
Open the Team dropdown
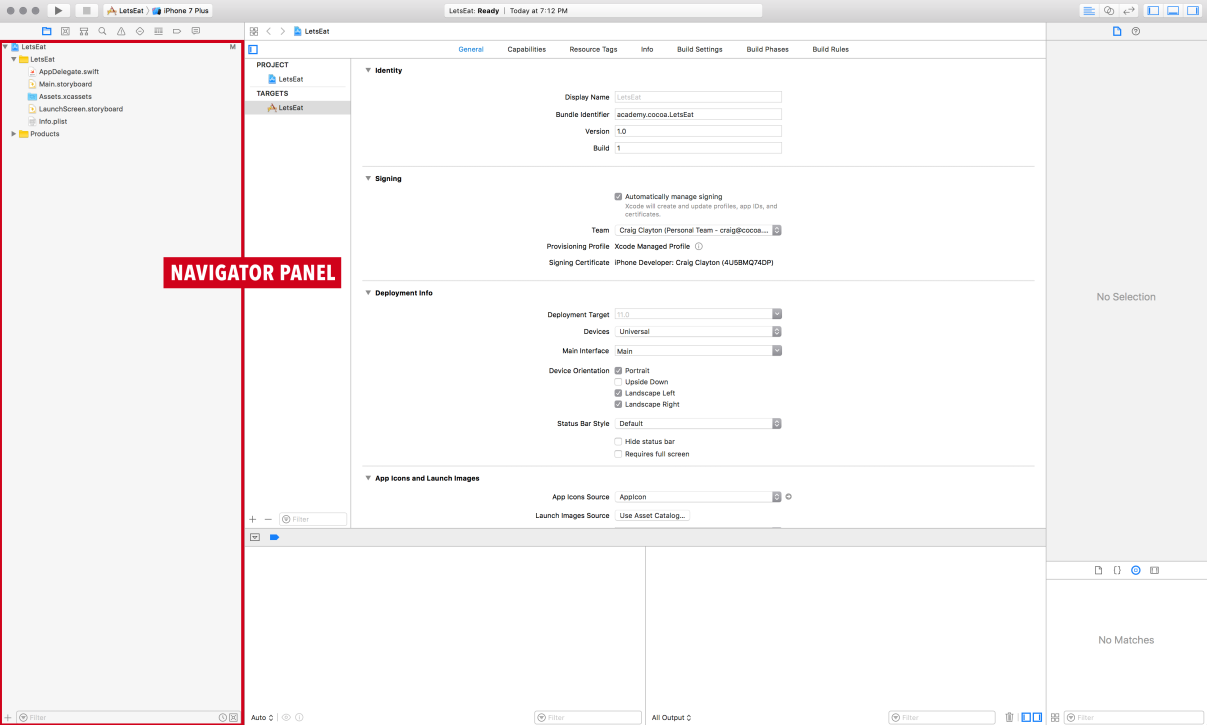click(x=698, y=230)
